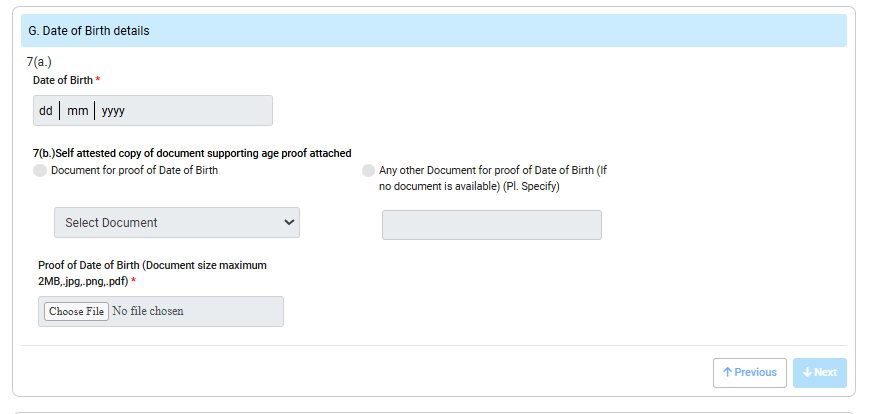
Task: Open the Select Document dropdown
Action: (x=176, y=223)
